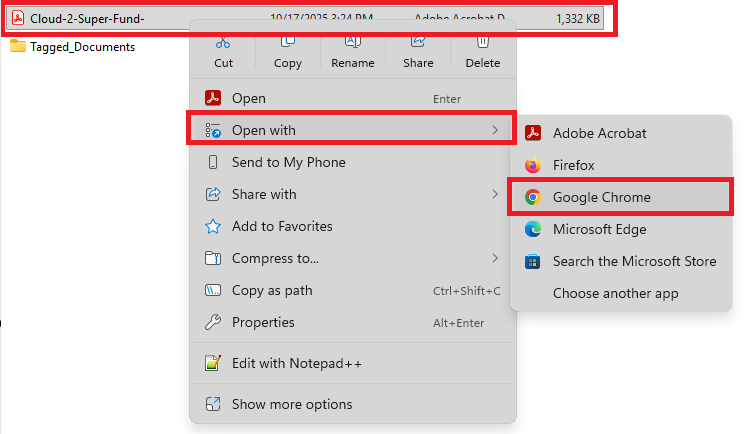Click the Delete trash icon
This screenshot has height=434, width=747.
coord(482,42)
